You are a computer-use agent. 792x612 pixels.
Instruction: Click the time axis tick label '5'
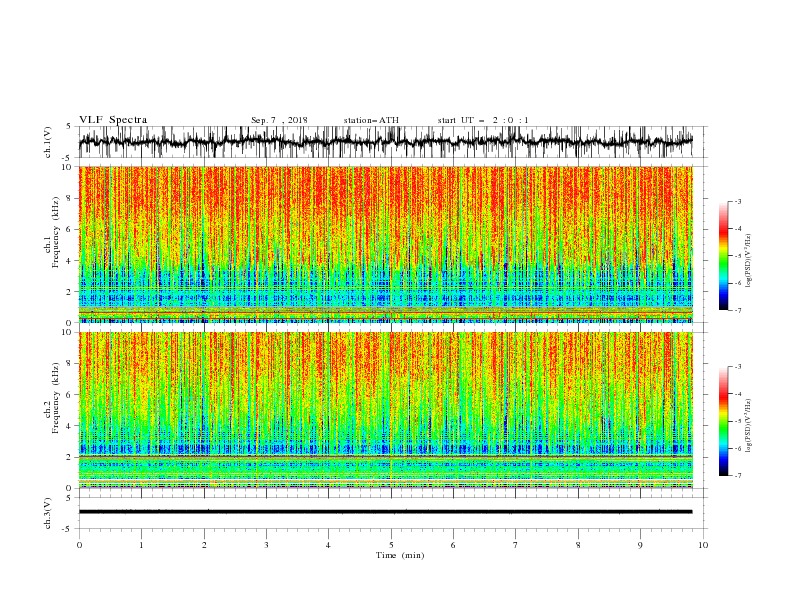click(391, 545)
